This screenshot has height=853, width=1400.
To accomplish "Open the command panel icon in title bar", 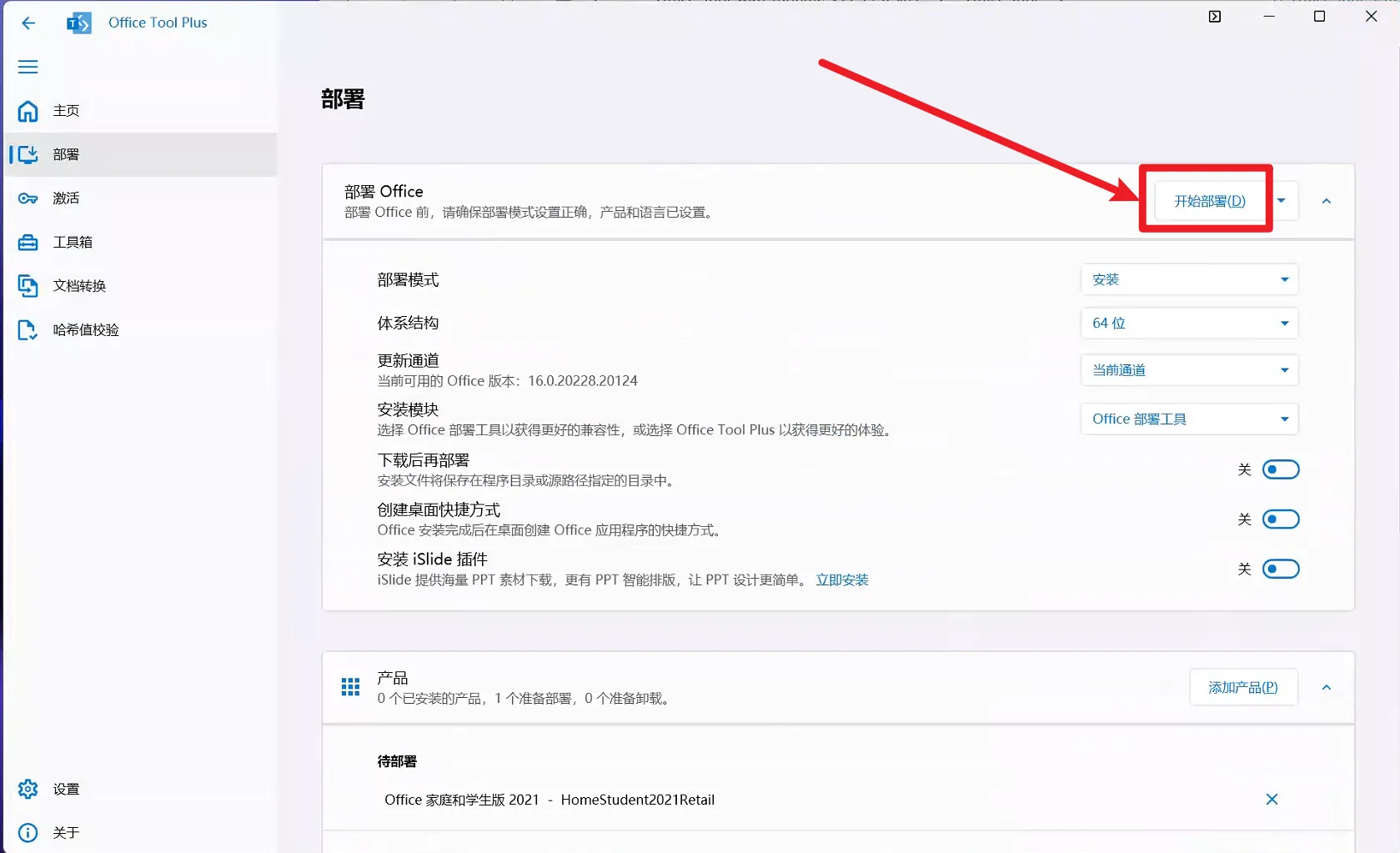I will [x=1215, y=17].
